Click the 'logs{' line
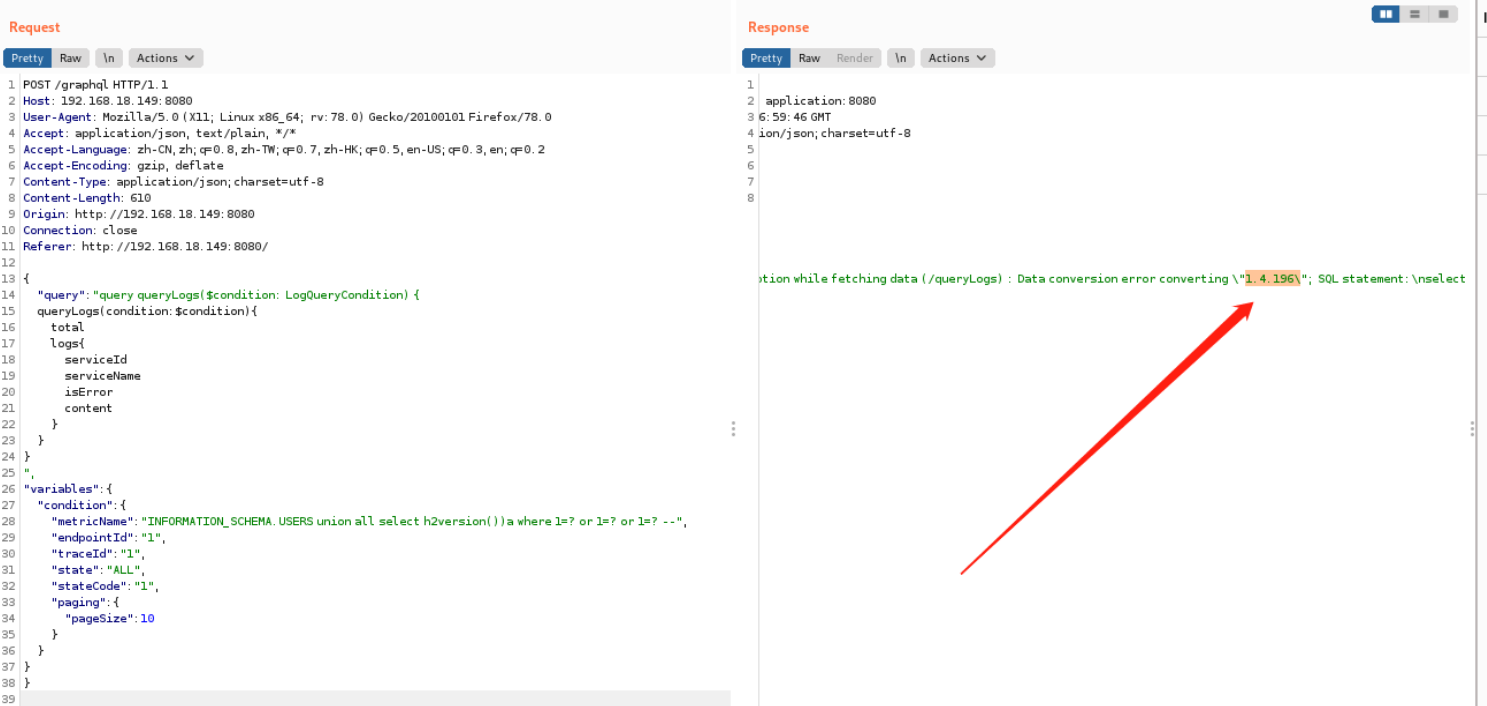 point(68,343)
